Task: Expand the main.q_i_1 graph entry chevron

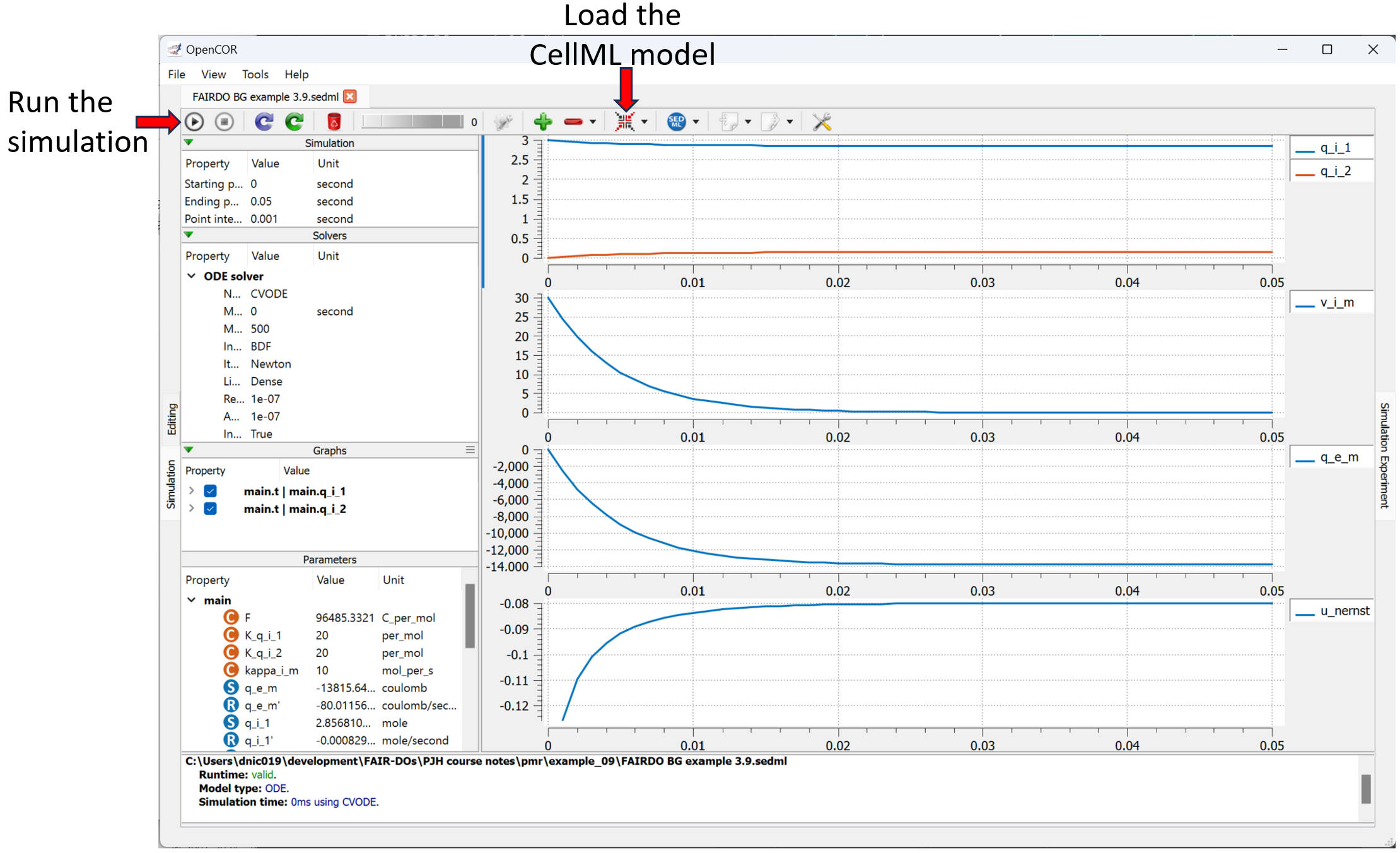Action: pos(192,491)
